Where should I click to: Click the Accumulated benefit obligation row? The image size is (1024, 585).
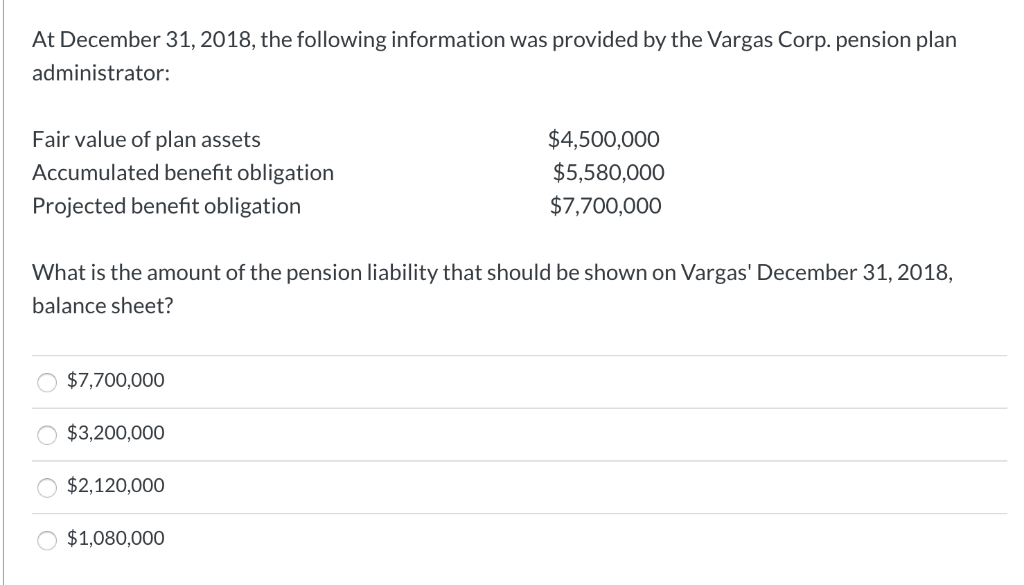pos(184,172)
